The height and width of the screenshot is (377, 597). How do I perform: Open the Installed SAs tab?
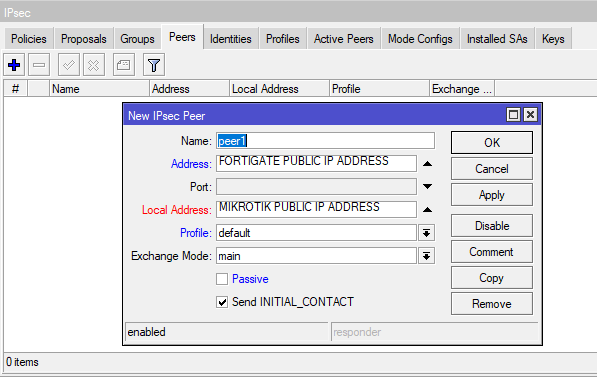(x=497, y=39)
